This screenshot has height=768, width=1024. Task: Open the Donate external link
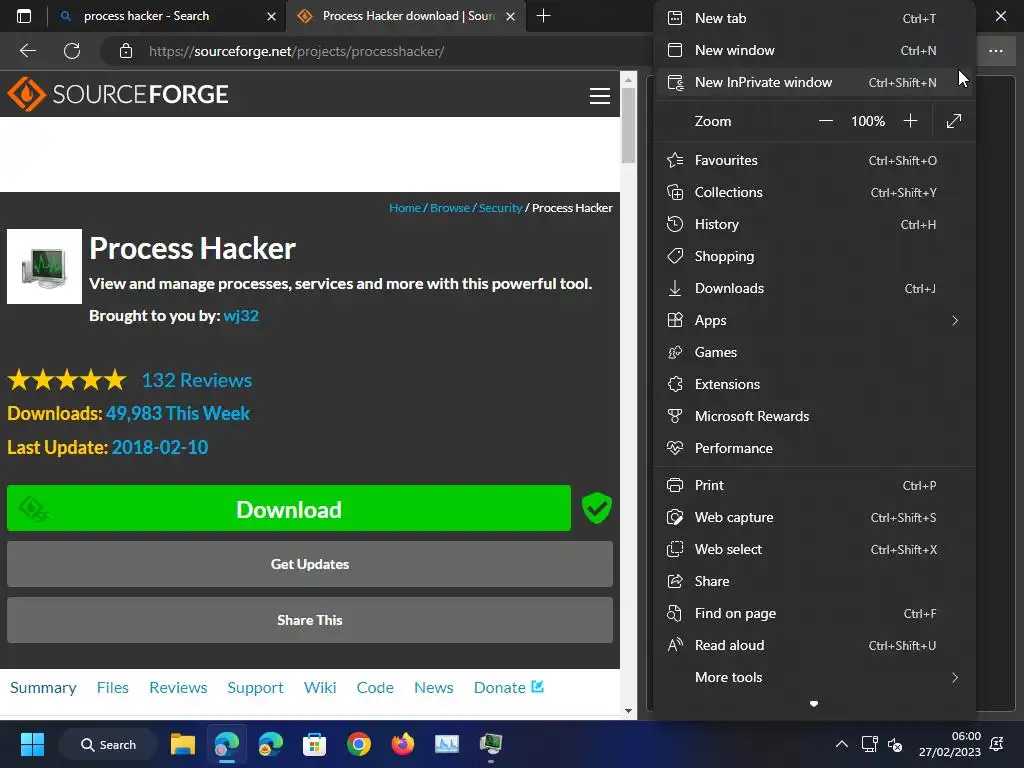pos(508,688)
